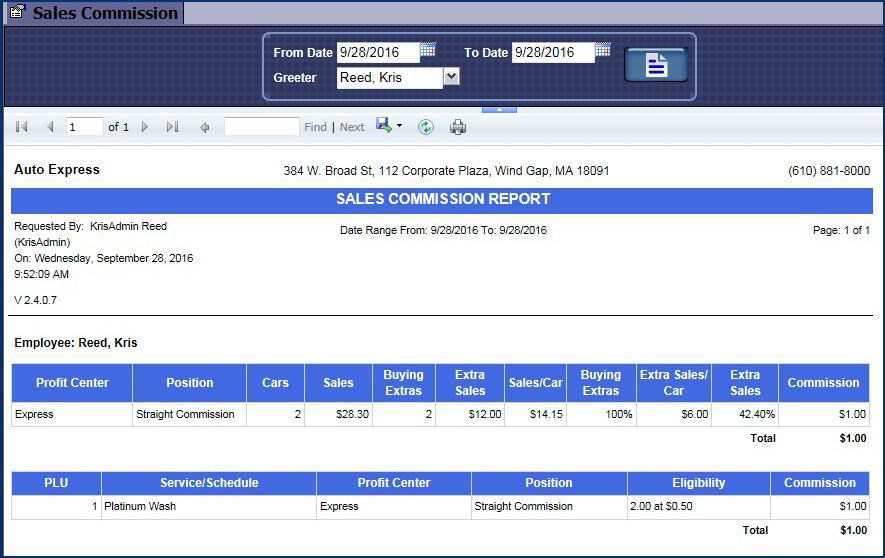Select the Sales Commission title tab
885x558 pixels.
(x=94, y=13)
